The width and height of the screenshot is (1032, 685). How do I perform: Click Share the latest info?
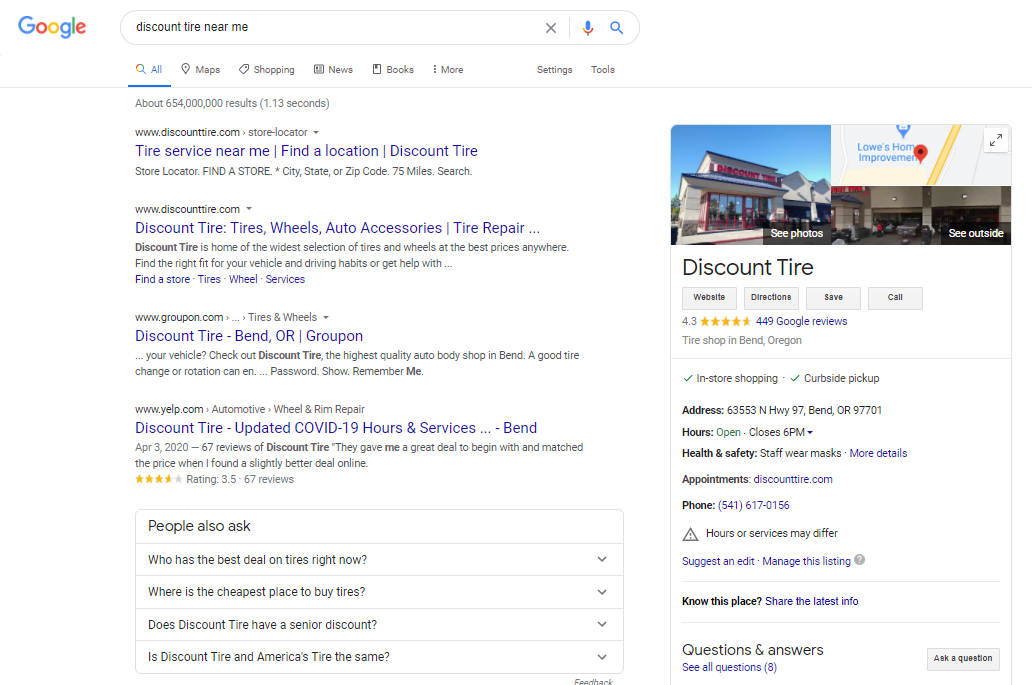pyautogui.click(x=812, y=601)
